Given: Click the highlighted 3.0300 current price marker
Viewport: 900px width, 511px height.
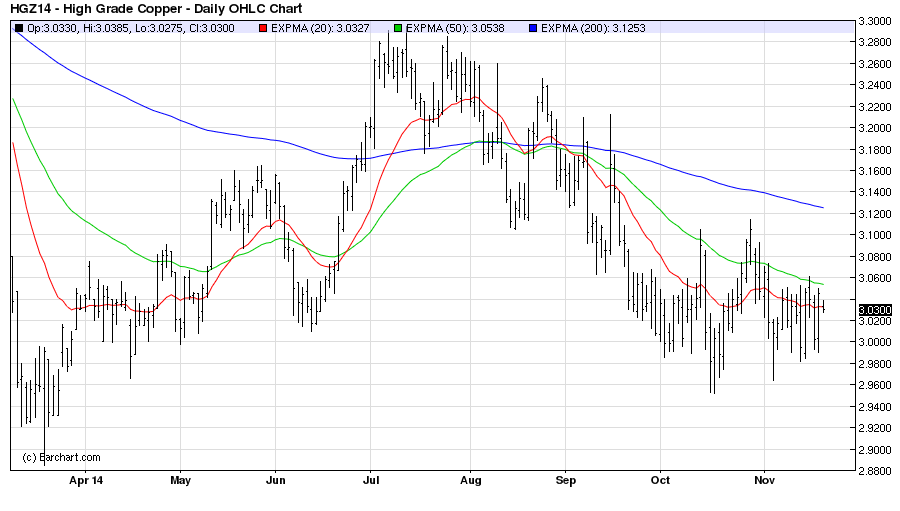Looking at the screenshot, I should pyautogui.click(x=875, y=310).
